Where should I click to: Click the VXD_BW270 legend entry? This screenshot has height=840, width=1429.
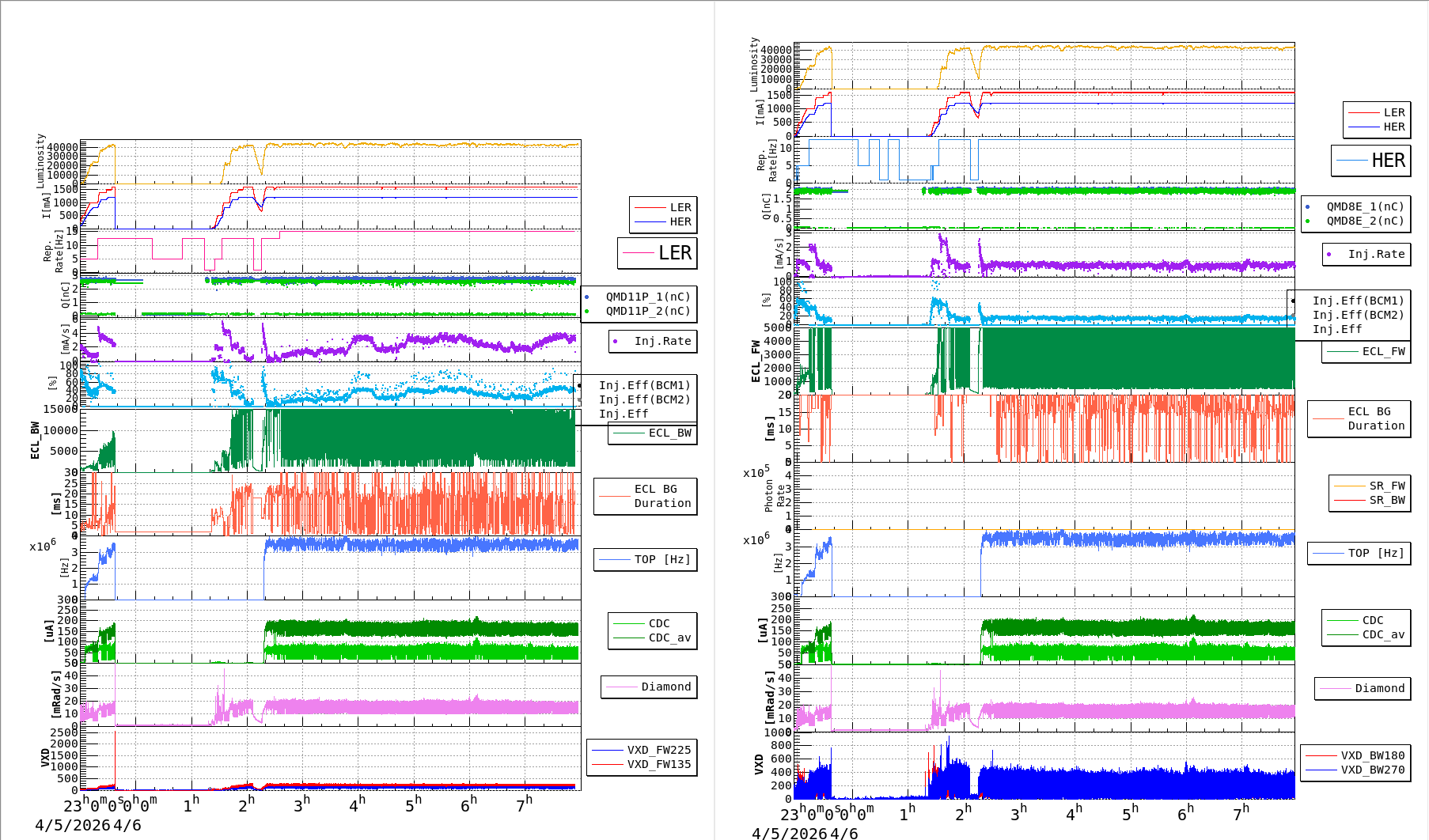[1372, 770]
